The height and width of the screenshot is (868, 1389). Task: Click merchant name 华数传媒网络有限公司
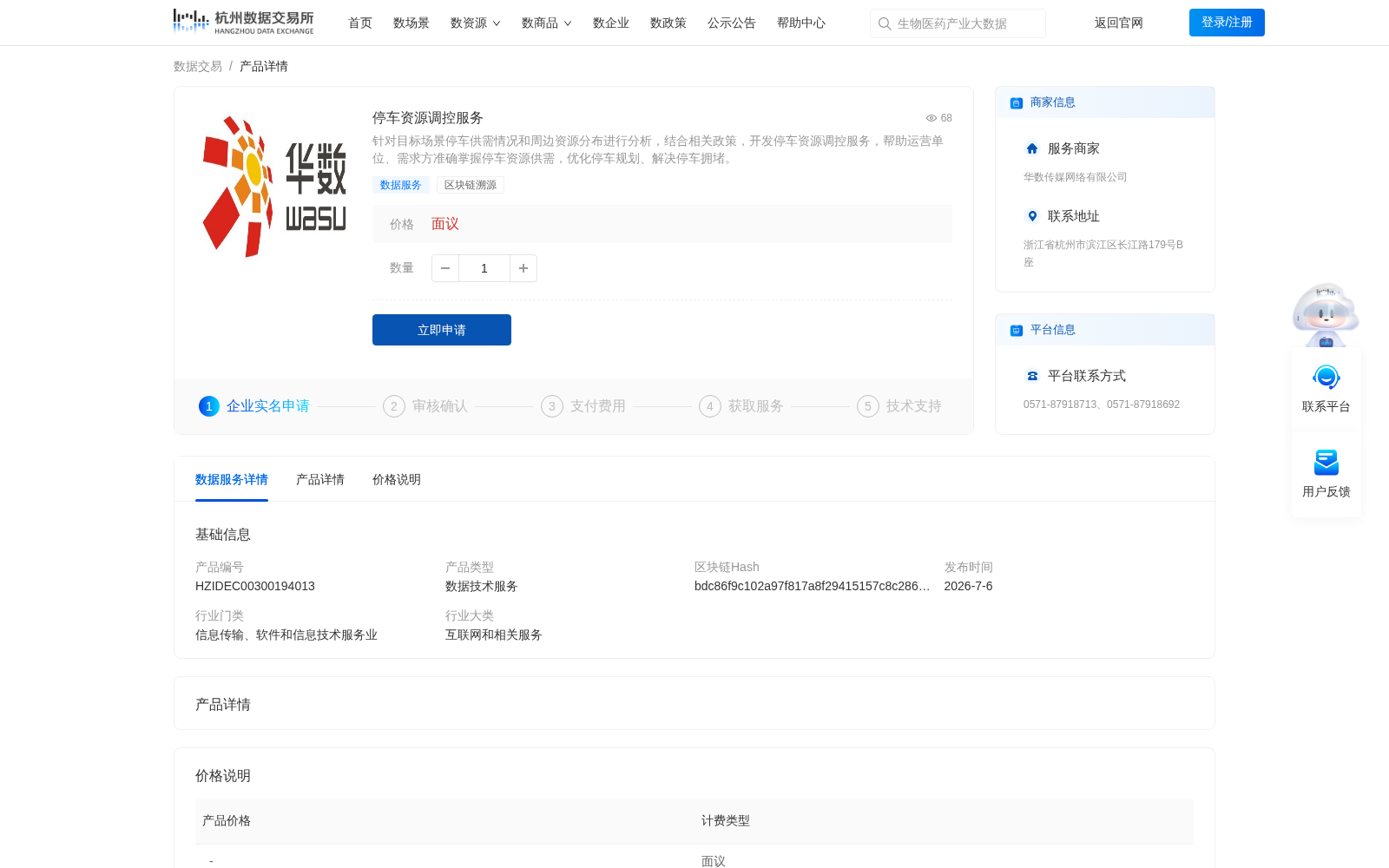pos(1076,177)
